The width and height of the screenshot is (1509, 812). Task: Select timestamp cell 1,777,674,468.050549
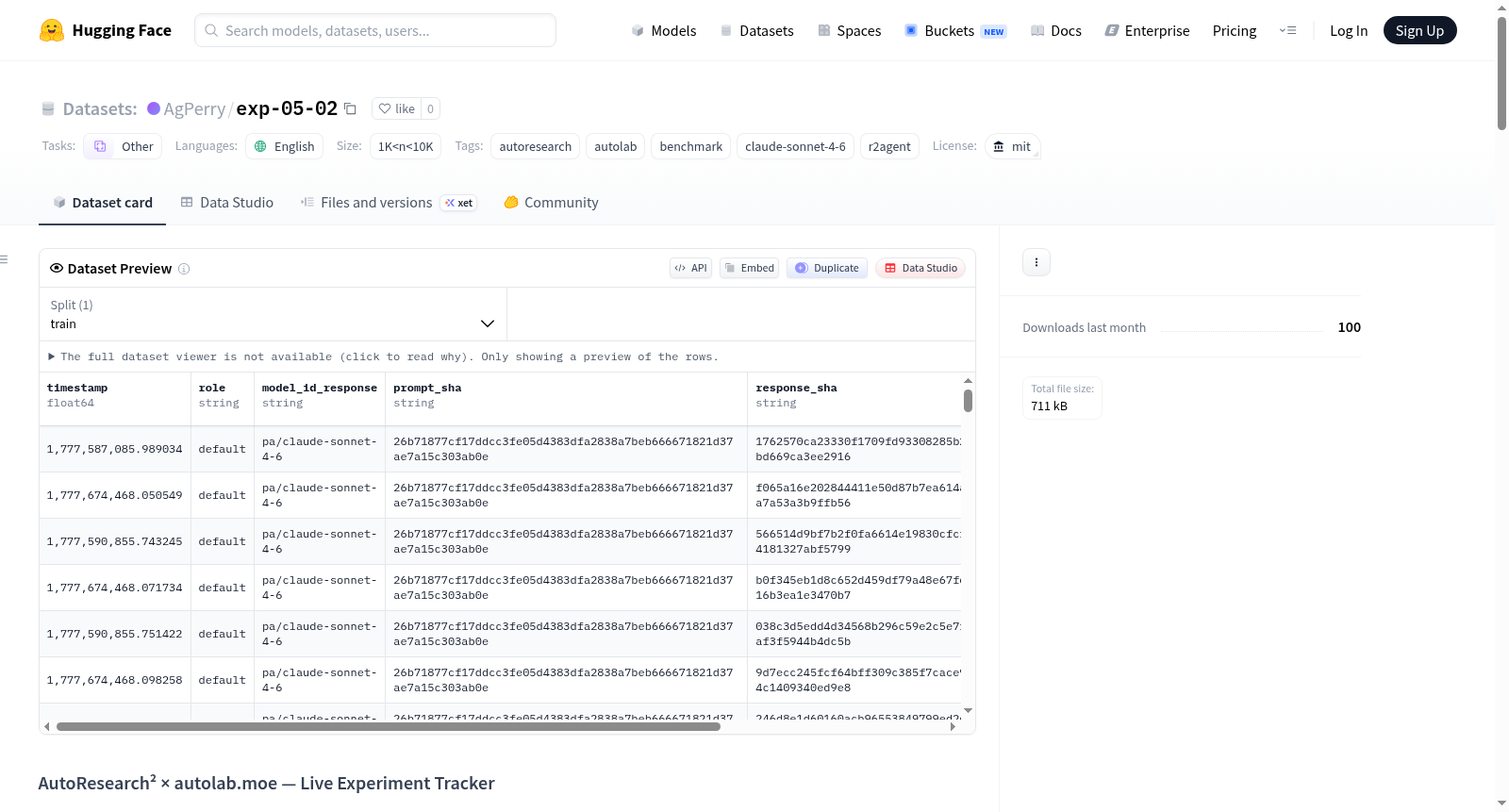[115, 495]
